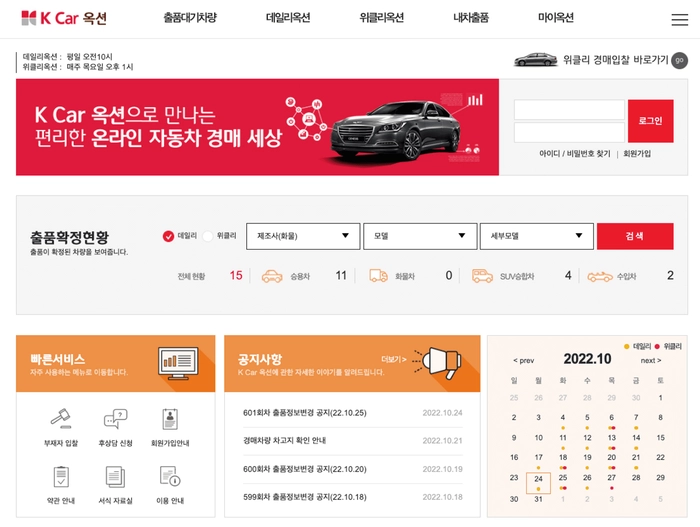Open the 내차출품 menu
The width and height of the screenshot is (700, 527).
(x=471, y=18)
